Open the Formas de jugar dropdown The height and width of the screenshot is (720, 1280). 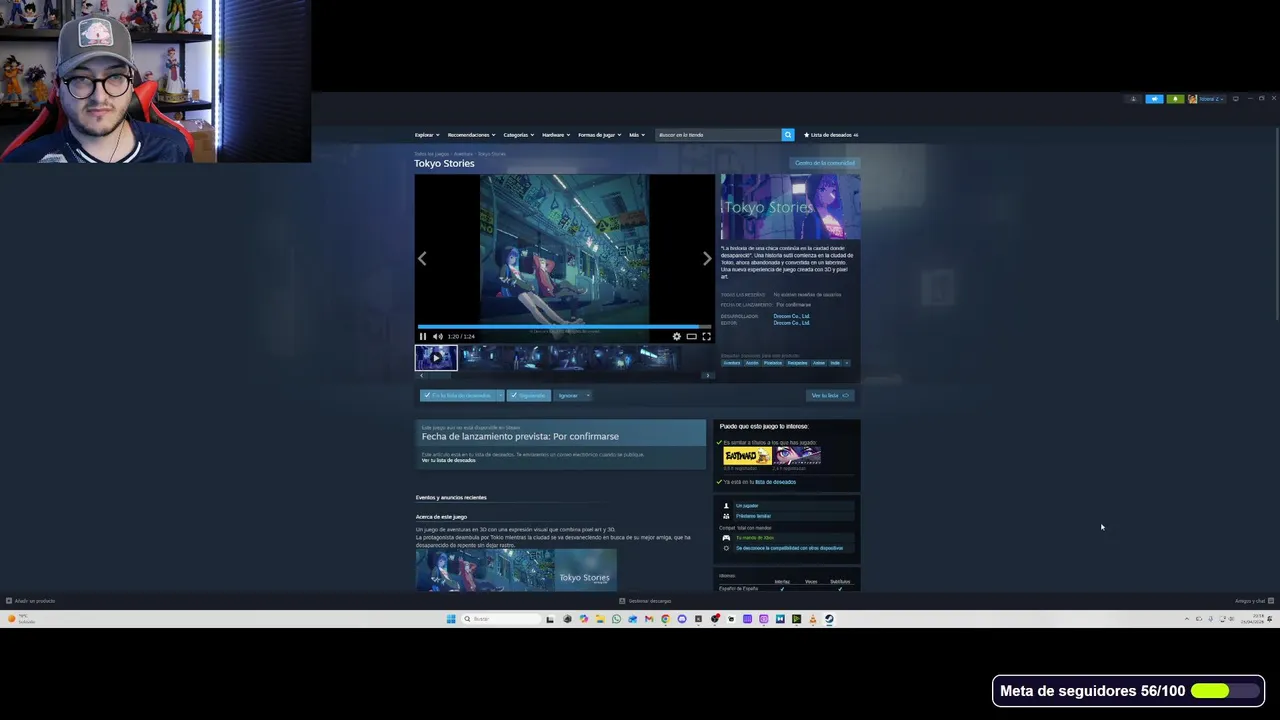click(599, 134)
